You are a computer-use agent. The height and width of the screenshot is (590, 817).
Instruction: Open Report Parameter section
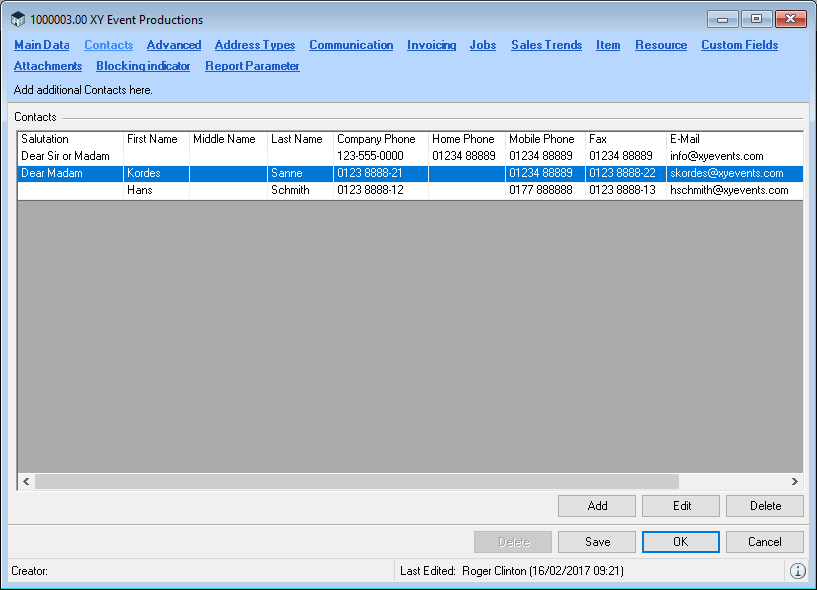click(x=252, y=66)
